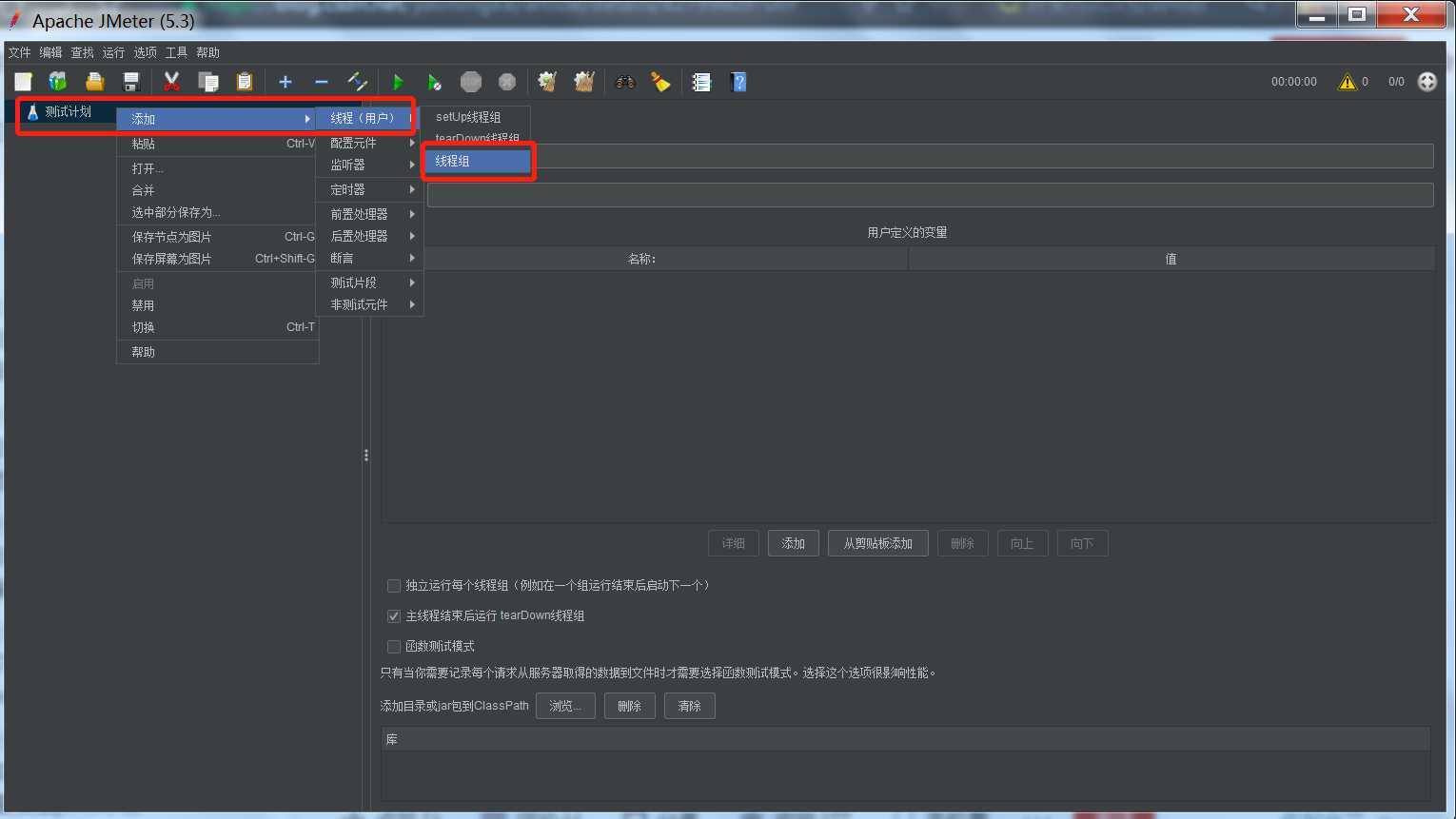Clear results with single broom-gear icon
1456x819 pixels.
coord(547,82)
